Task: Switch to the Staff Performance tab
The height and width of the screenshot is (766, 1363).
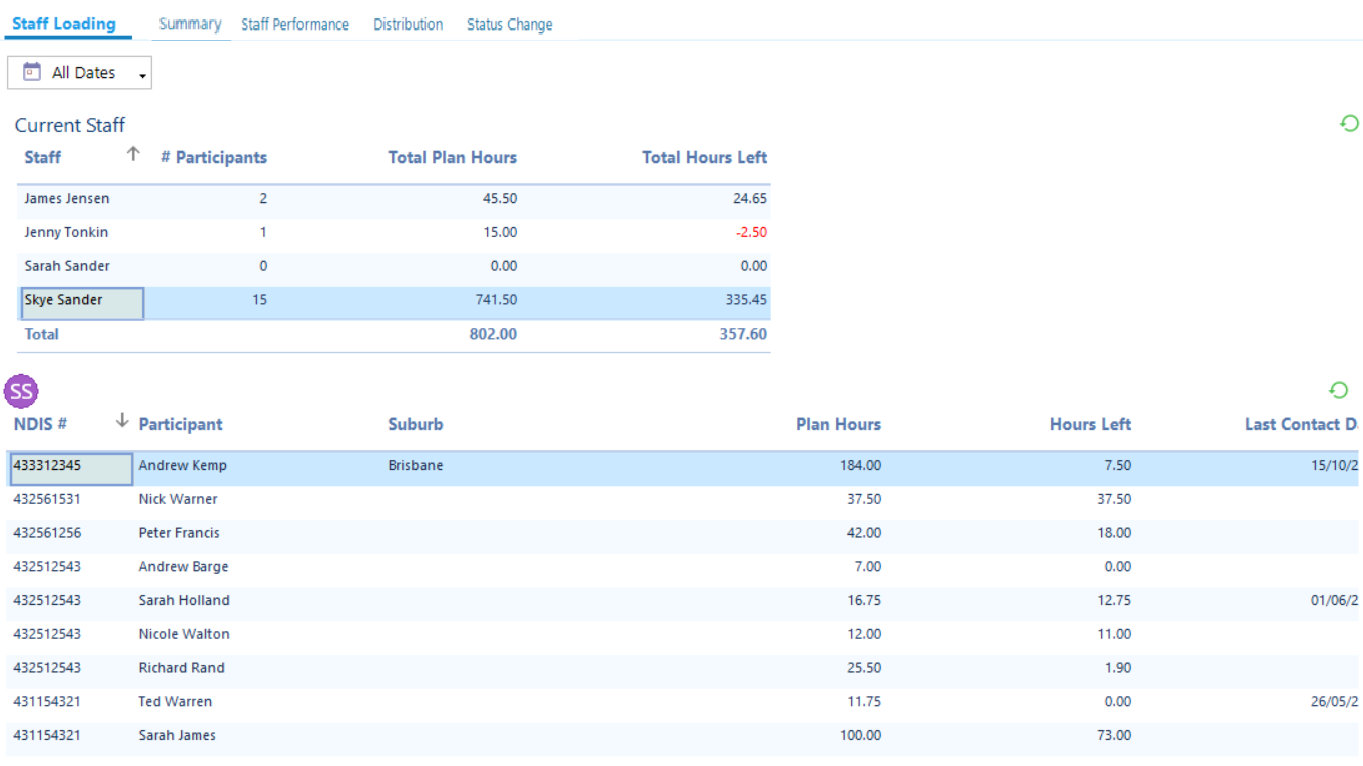Action: click(x=295, y=24)
